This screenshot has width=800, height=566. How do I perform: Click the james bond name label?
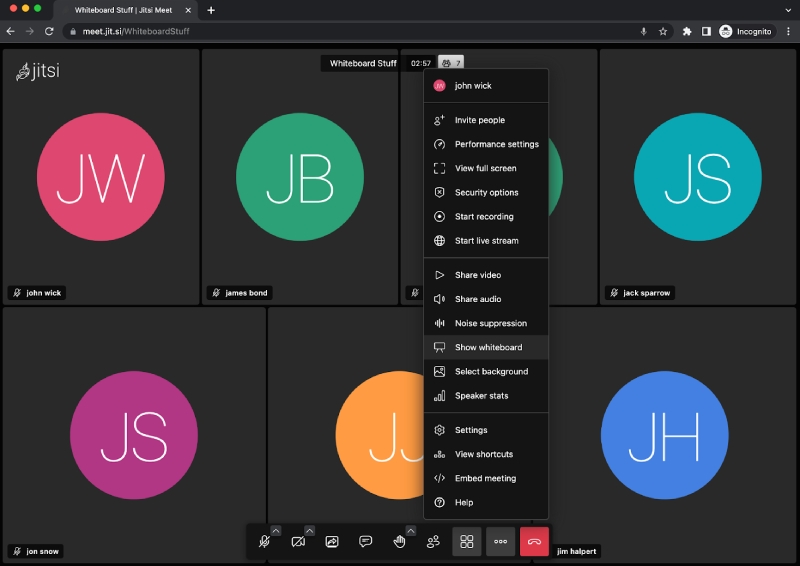(x=239, y=292)
